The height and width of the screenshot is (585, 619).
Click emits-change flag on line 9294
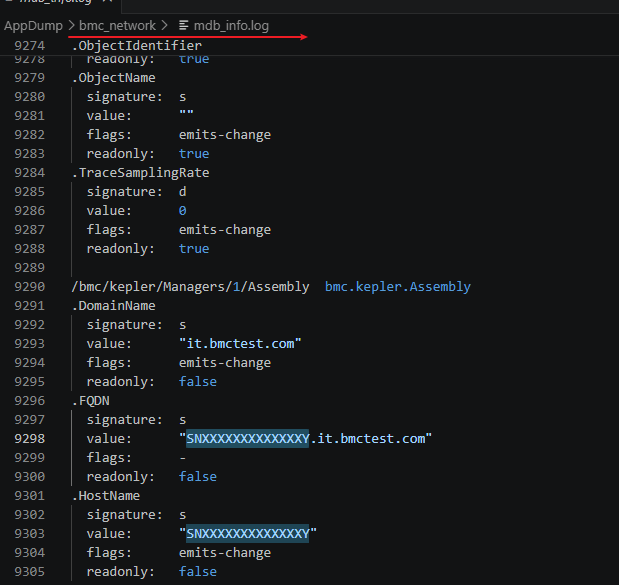click(225, 363)
